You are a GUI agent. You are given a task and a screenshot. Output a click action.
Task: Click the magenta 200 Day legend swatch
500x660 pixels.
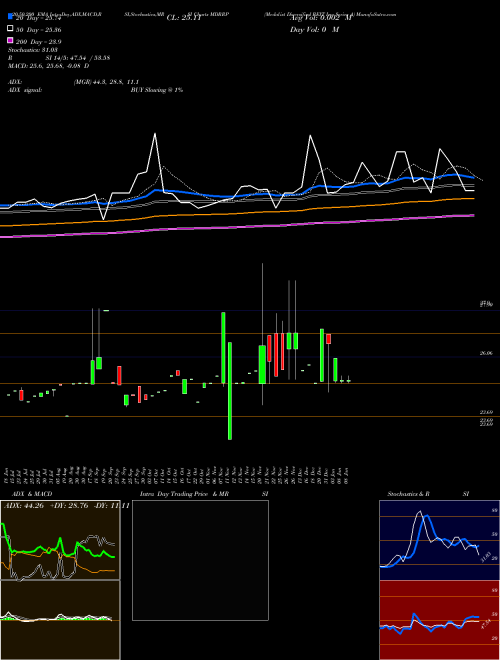10,41
